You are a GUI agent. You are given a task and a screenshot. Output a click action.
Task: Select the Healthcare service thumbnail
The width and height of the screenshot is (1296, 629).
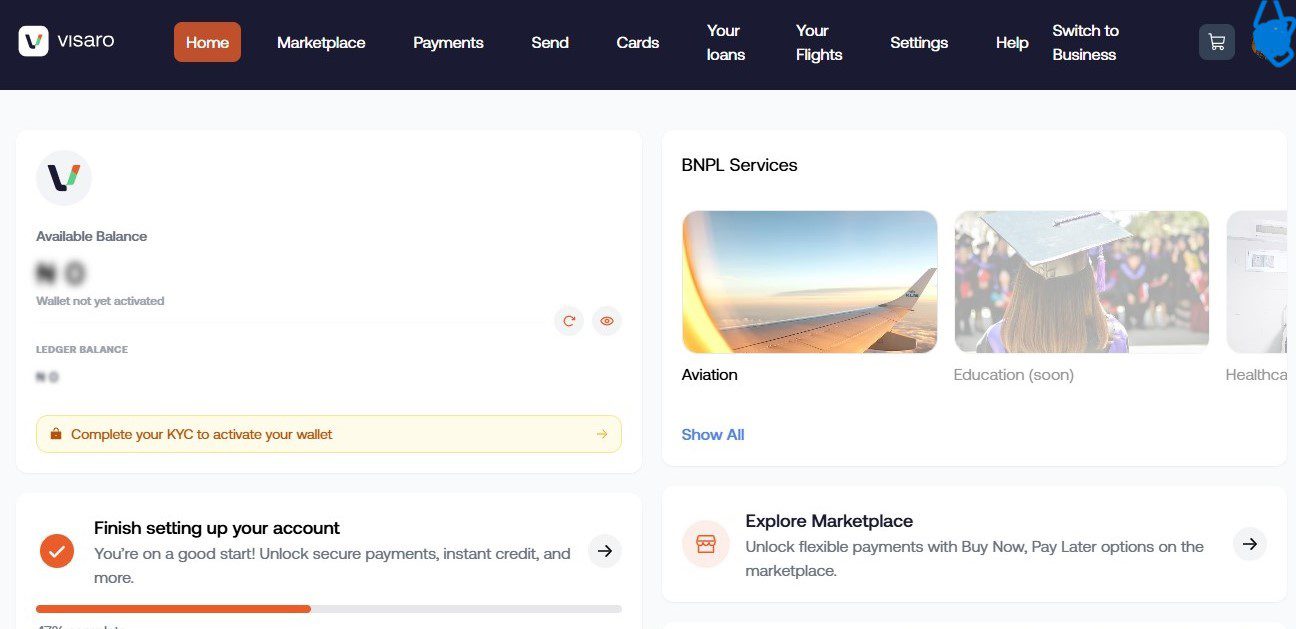pos(1257,282)
